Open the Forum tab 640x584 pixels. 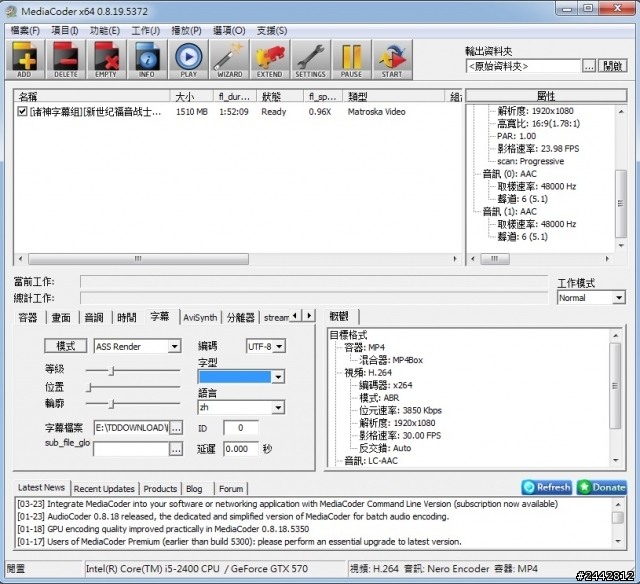pos(231,489)
